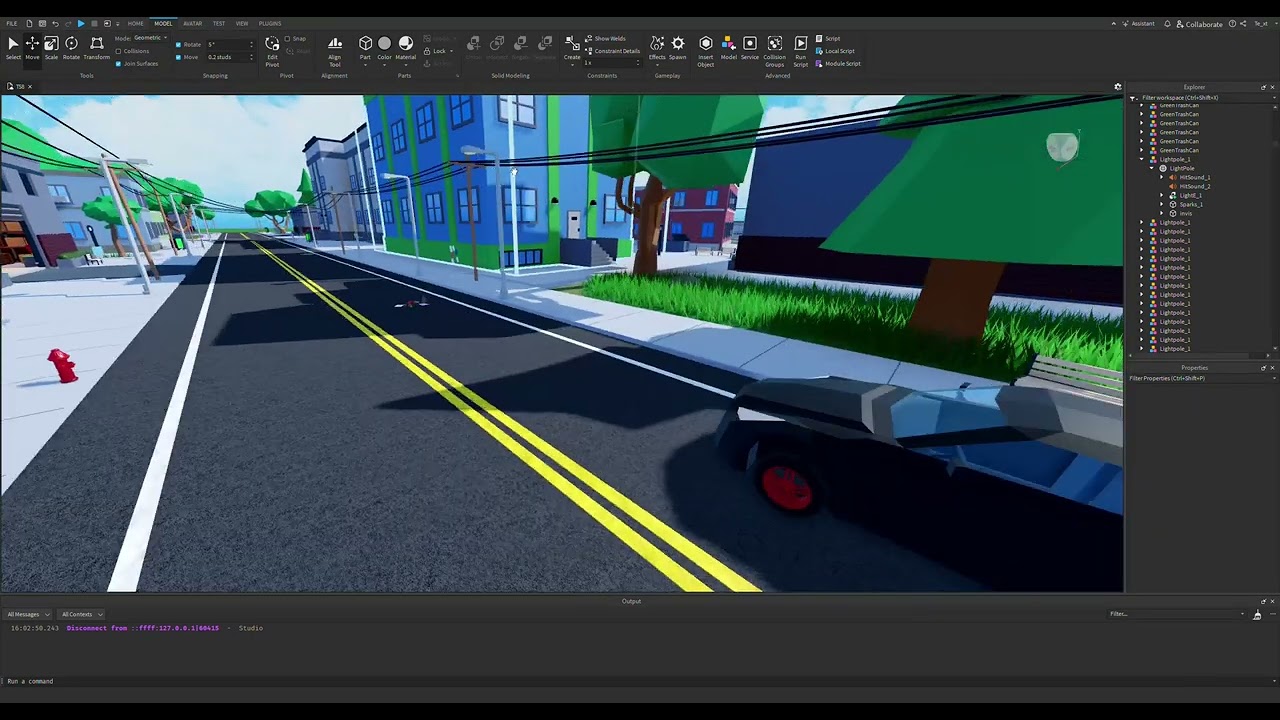
Task: Choose the Select tool in the ribbon
Action: pyautogui.click(x=13, y=48)
